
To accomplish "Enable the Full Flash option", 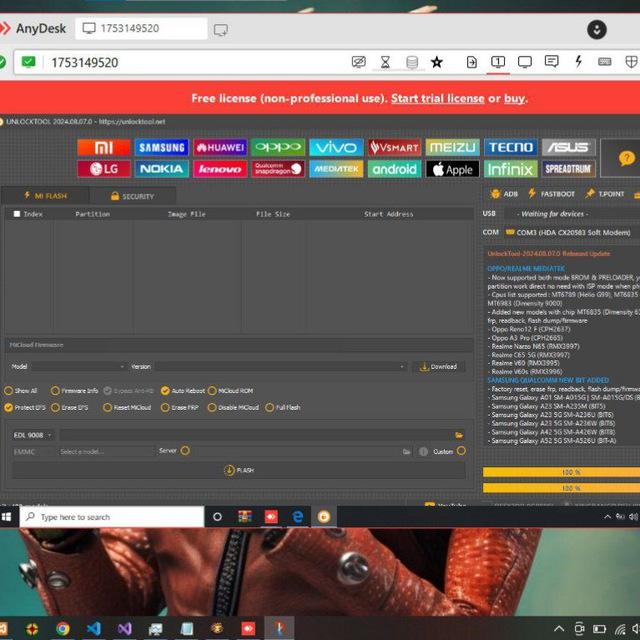I will [283, 407].
